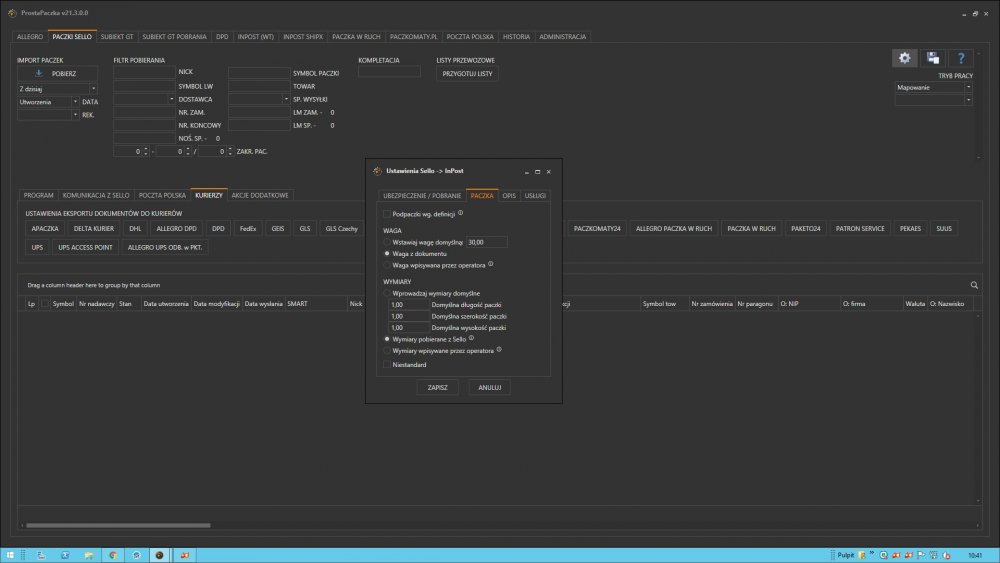The height and width of the screenshot is (563, 1000).
Task: Click info icon beside Waga wpisywana przez operatora
Action: [x=492, y=265]
